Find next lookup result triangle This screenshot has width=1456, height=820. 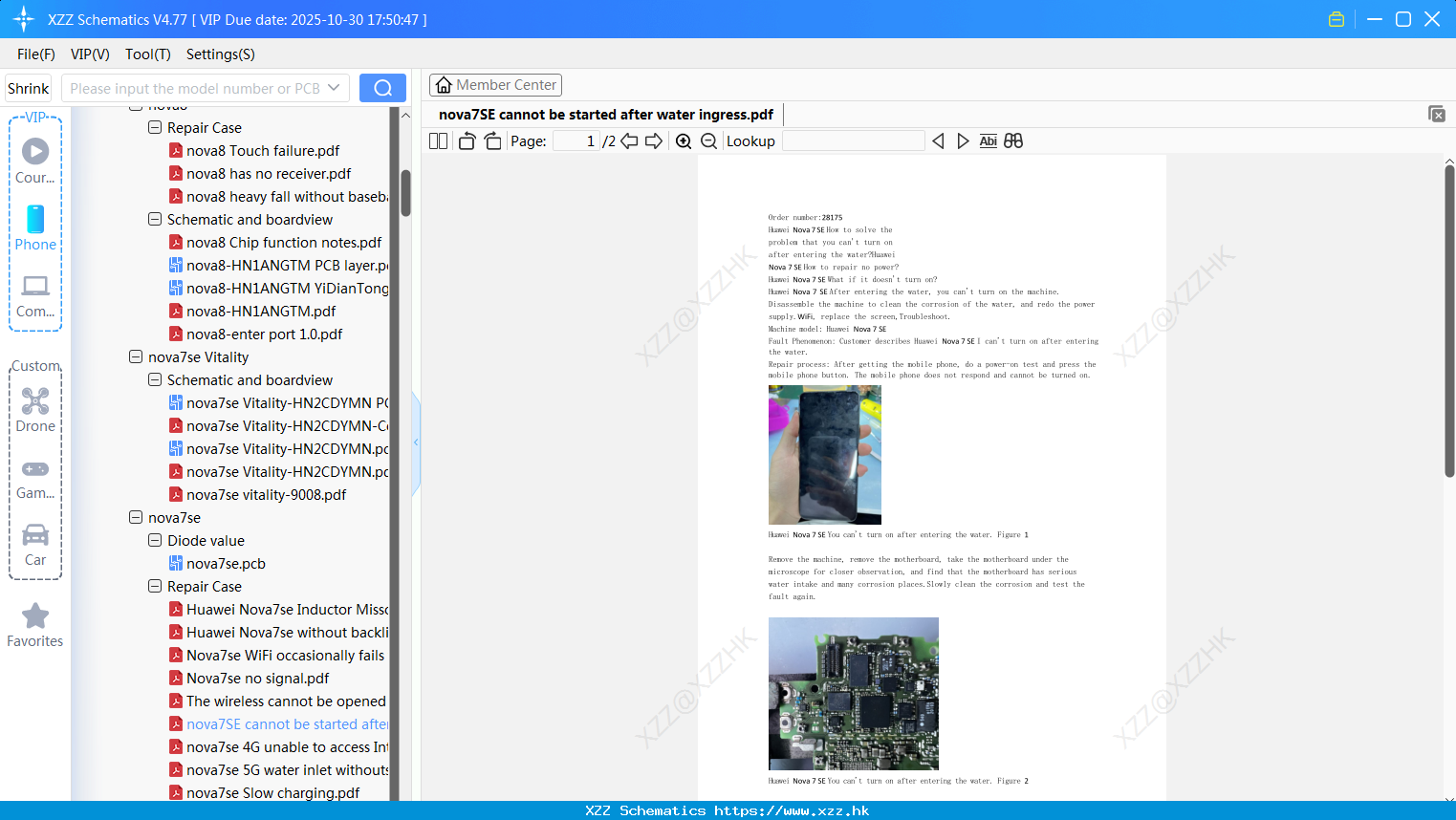(963, 141)
